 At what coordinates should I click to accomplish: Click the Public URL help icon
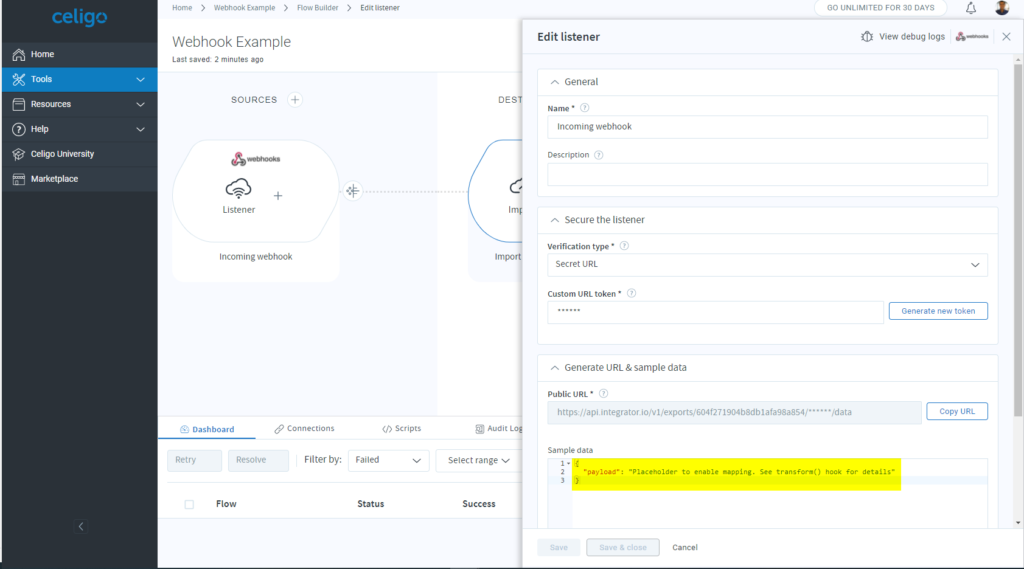(x=603, y=393)
